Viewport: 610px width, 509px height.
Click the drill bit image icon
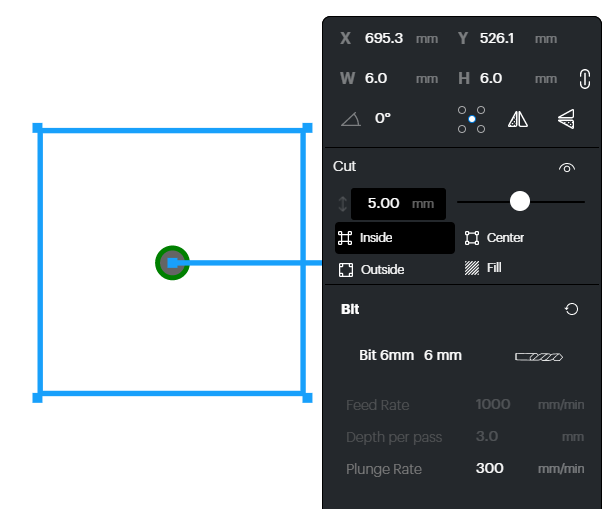pos(538,356)
